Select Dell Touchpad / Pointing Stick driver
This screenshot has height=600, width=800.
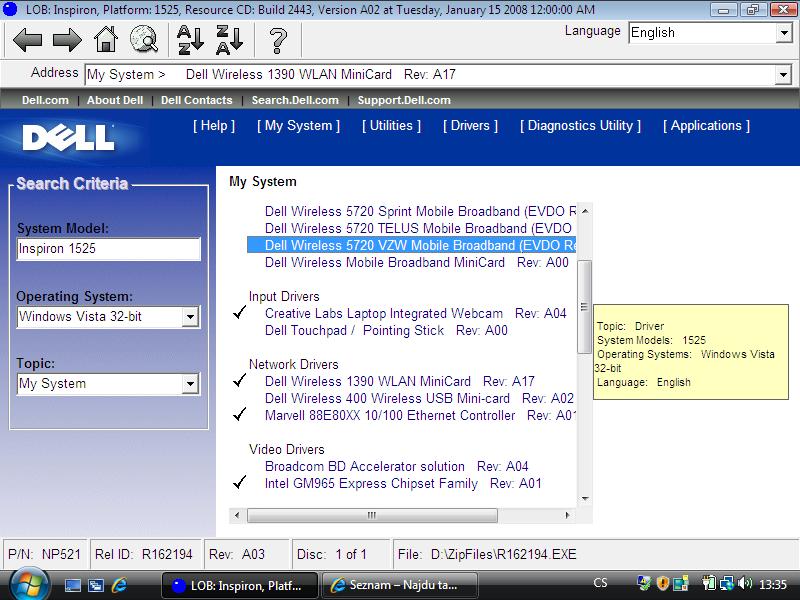(386, 330)
